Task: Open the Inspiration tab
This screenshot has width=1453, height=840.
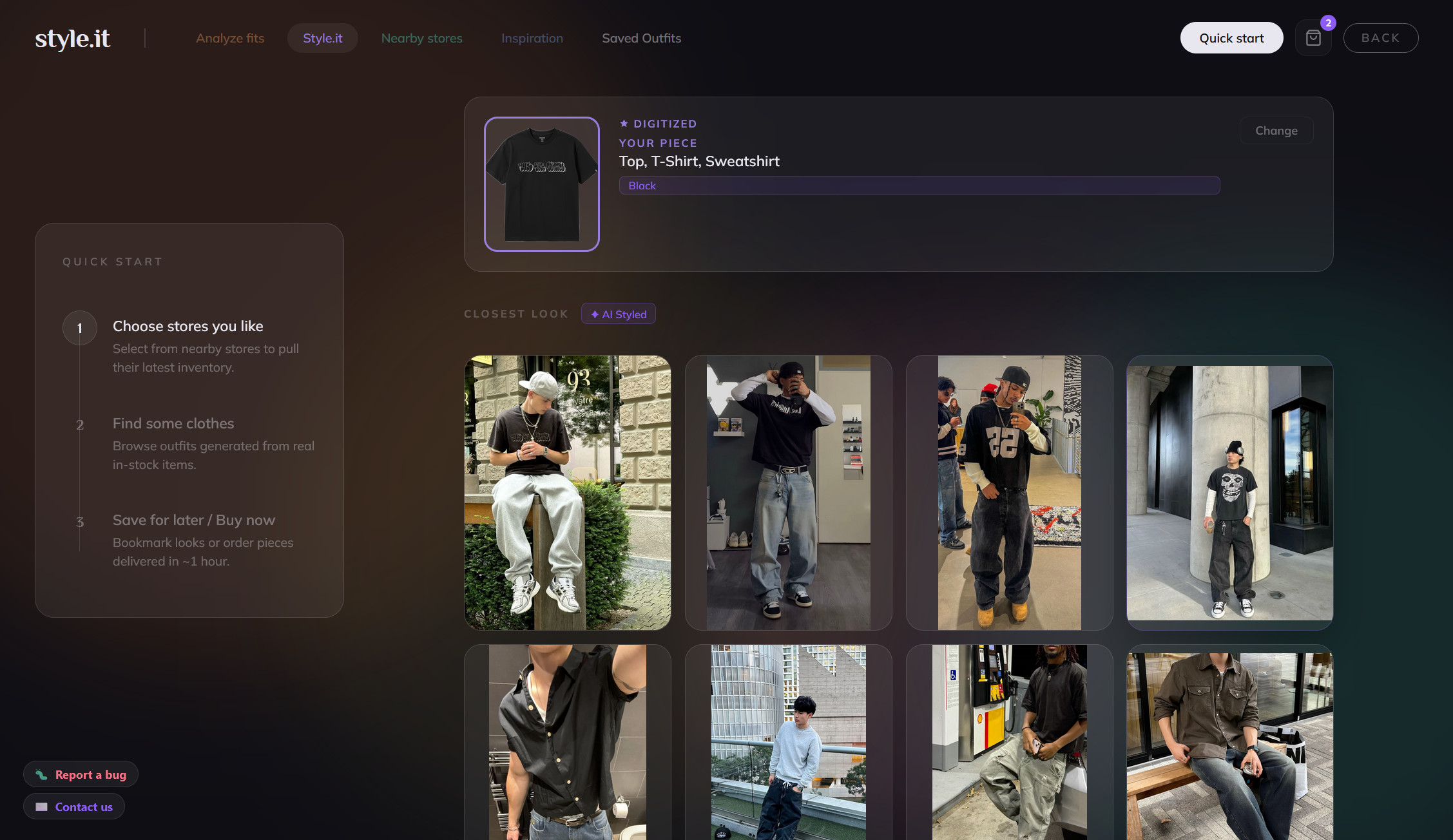Action: [x=532, y=38]
